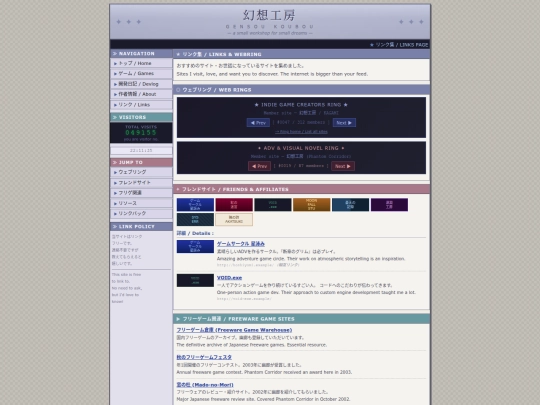Open 幻想工房 member link in ADV Ring

click(x=295, y=156)
